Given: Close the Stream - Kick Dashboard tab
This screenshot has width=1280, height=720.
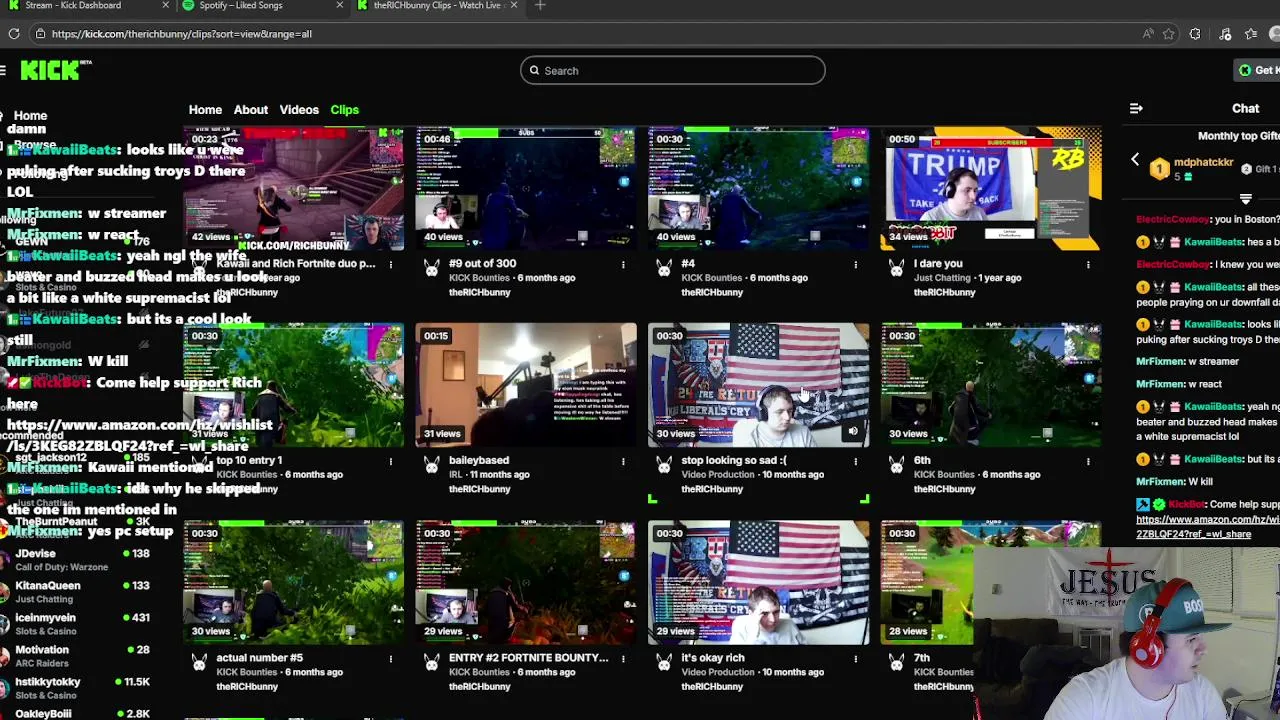Looking at the screenshot, I should 165,6.
